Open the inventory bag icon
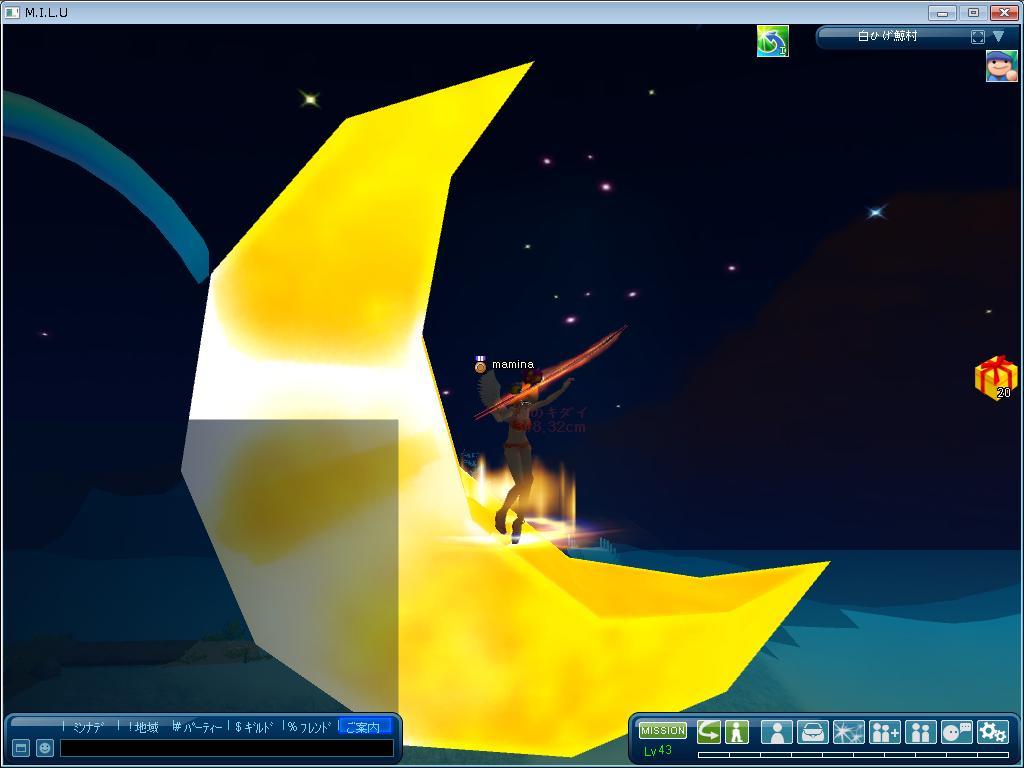Viewport: 1024px width, 768px height. pos(812,732)
